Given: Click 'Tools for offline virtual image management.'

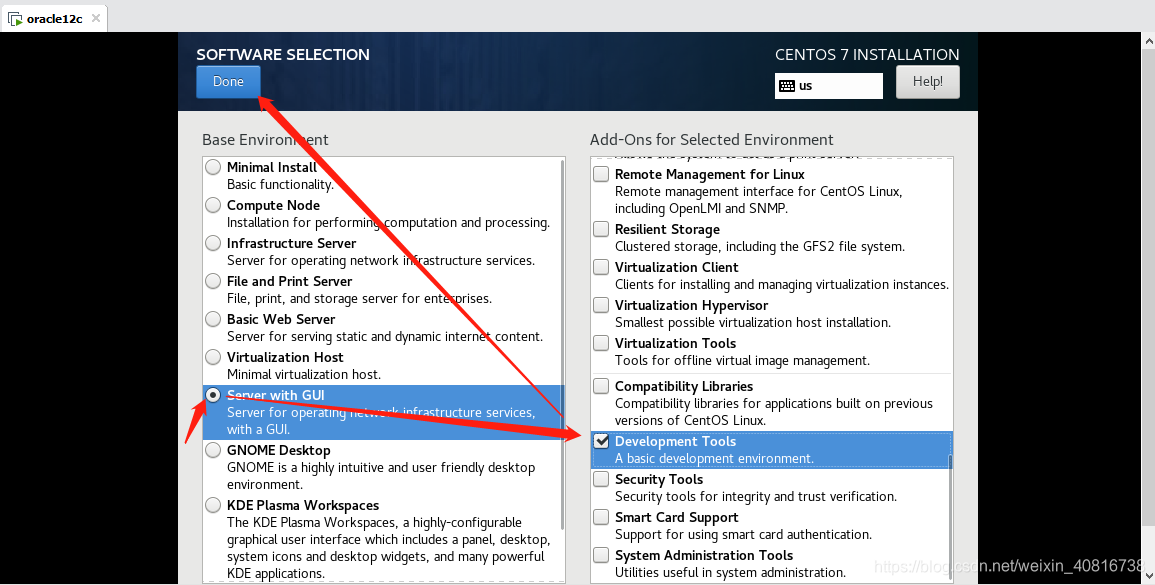Looking at the screenshot, I should pyautogui.click(x=742, y=360).
